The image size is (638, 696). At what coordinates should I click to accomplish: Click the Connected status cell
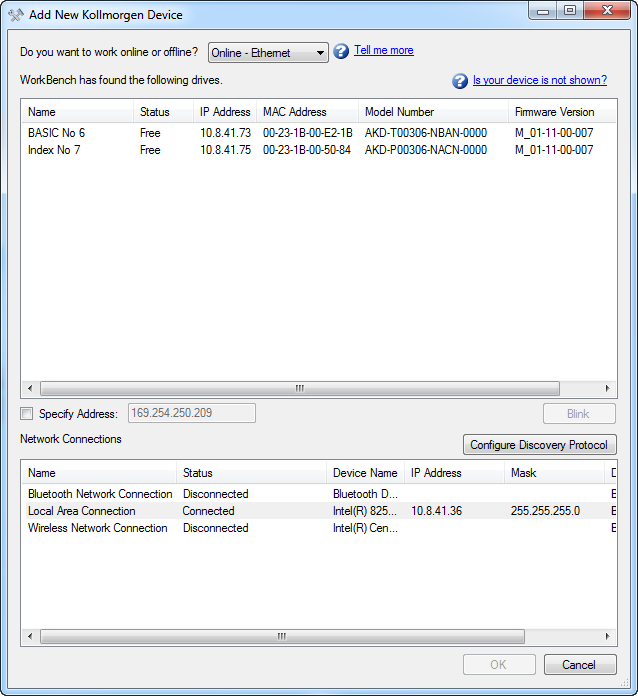[x=209, y=511]
